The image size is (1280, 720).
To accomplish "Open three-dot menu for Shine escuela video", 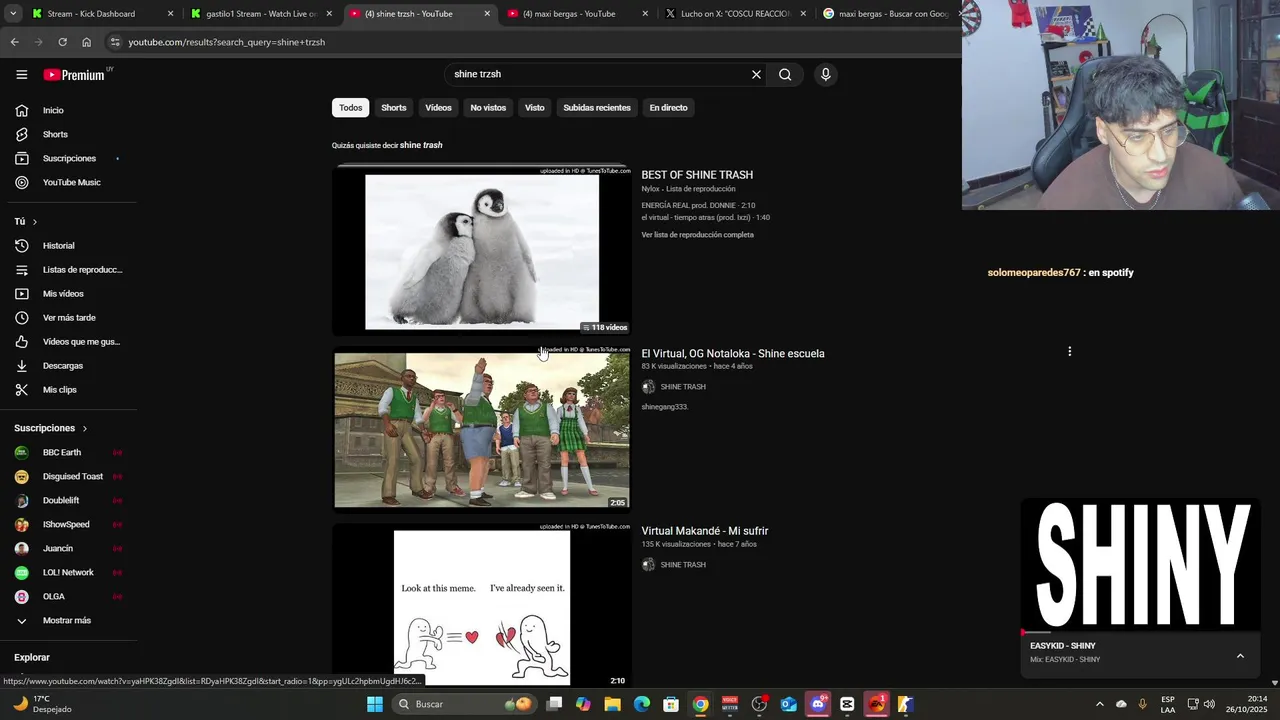I will [x=1069, y=351].
